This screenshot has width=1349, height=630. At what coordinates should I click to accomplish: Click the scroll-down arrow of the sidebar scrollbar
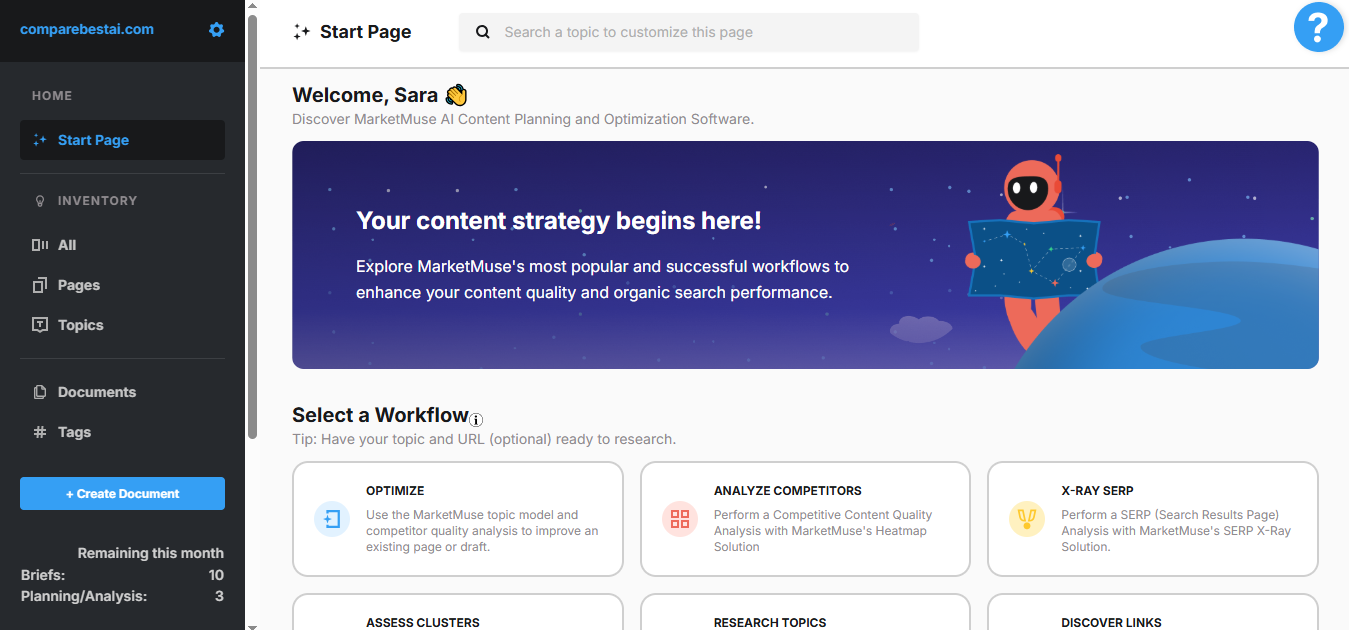[x=252, y=625]
